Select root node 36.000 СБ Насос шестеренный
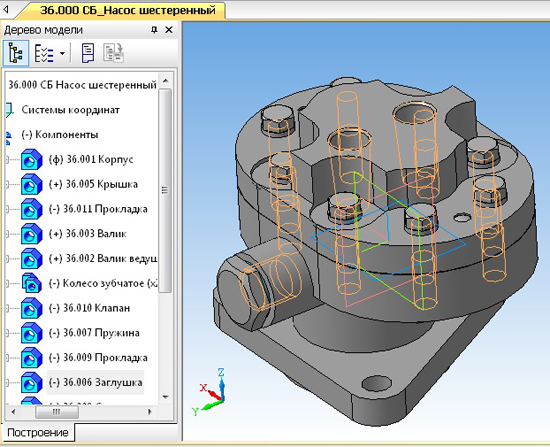The height and width of the screenshot is (447, 550). click(82, 85)
